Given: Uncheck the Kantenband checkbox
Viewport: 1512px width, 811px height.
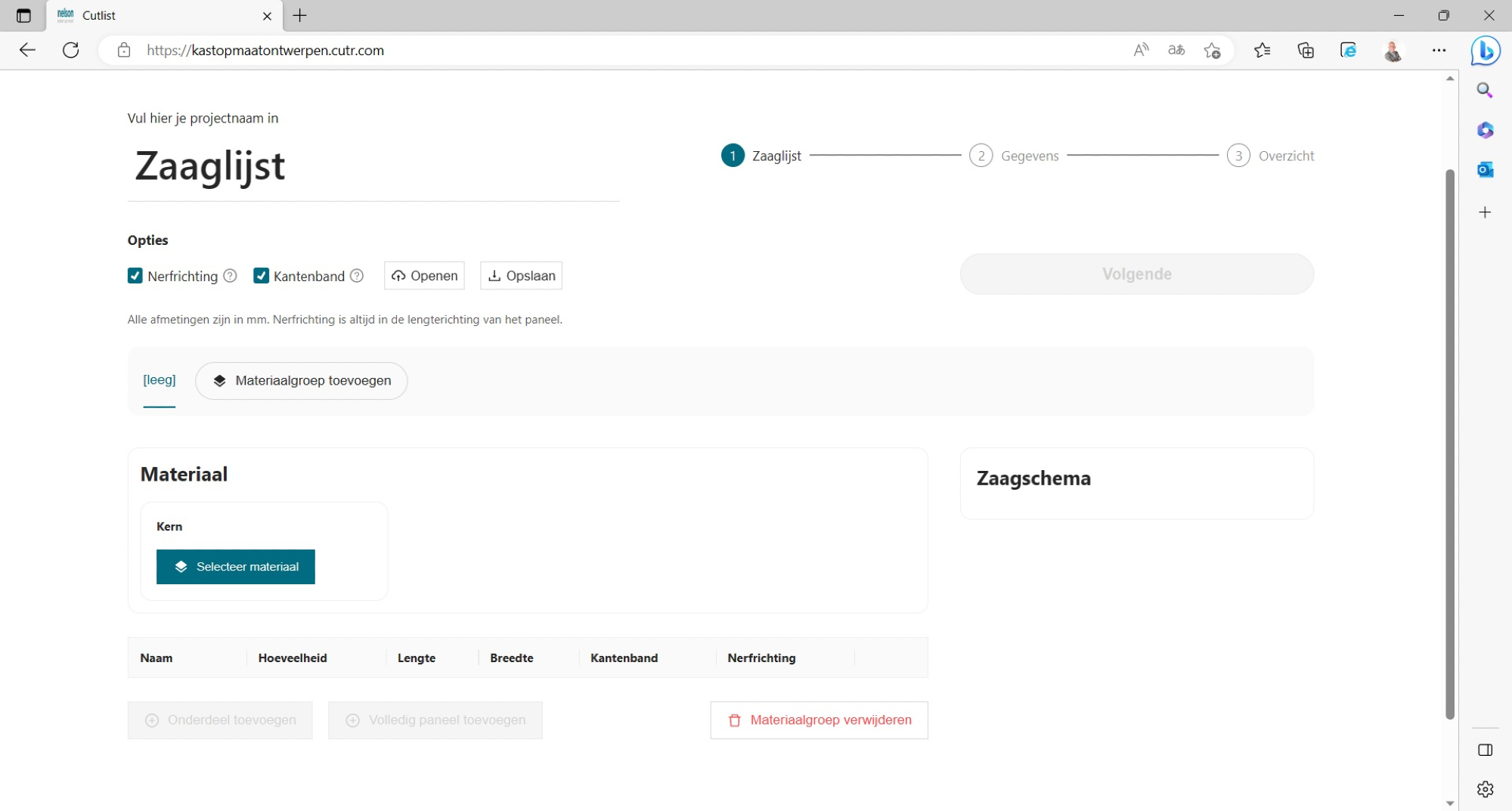Looking at the screenshot, I should coord(262,276).
